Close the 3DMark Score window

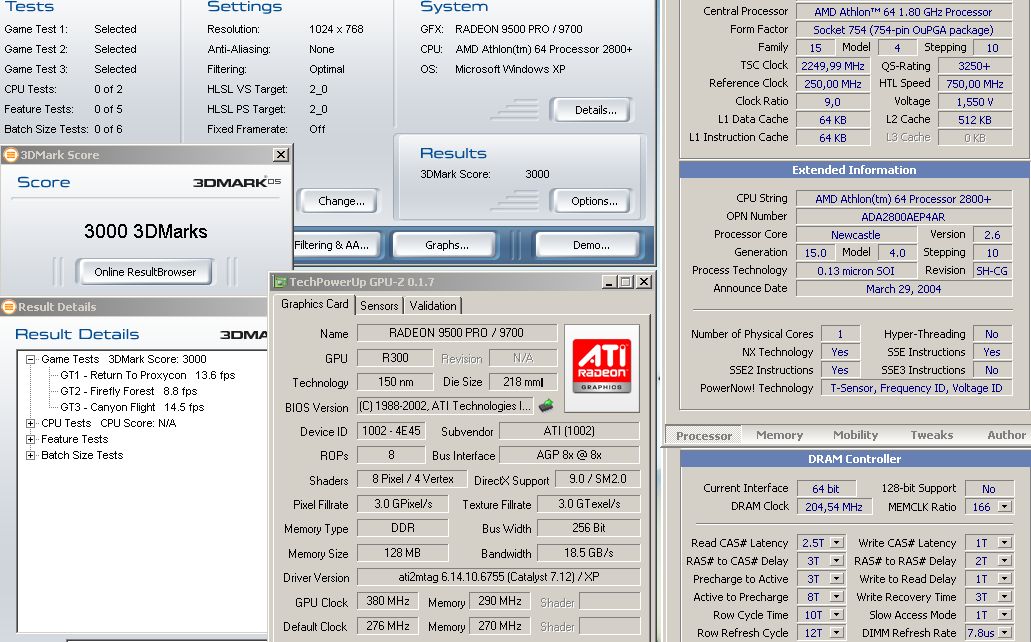(281, 155)
